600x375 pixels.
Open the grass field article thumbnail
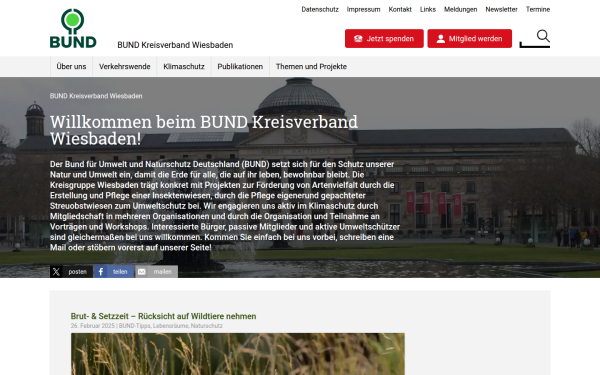click(x=238, y=354)
